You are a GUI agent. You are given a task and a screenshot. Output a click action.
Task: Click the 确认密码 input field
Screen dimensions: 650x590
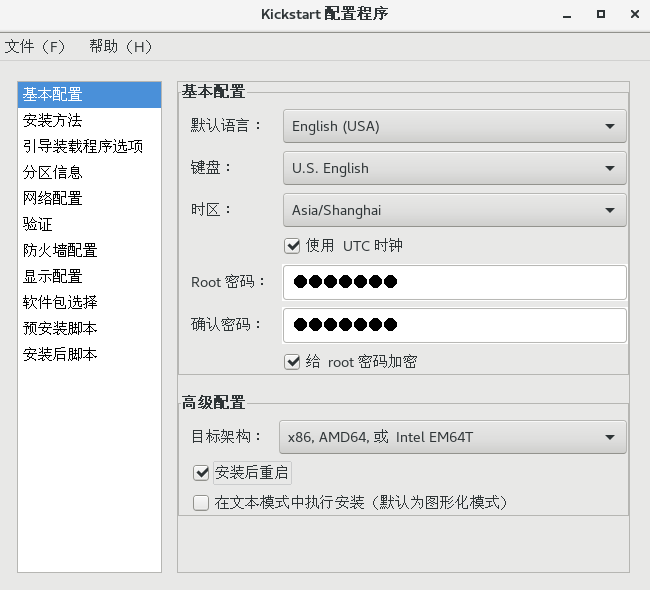click(x=454, y=325)
